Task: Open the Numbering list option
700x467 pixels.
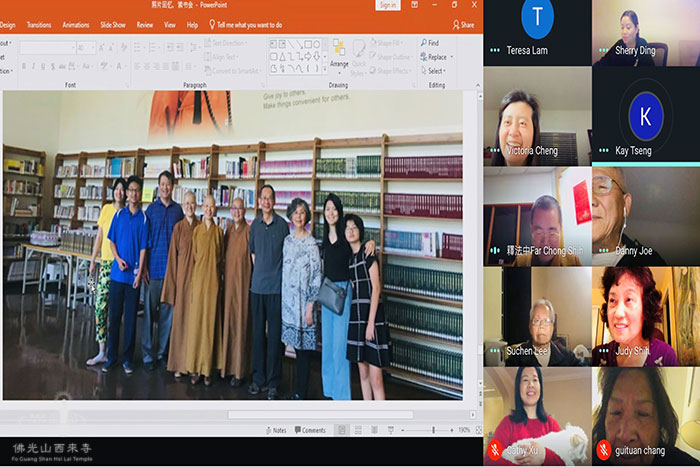Action: (x=154, y=47)
